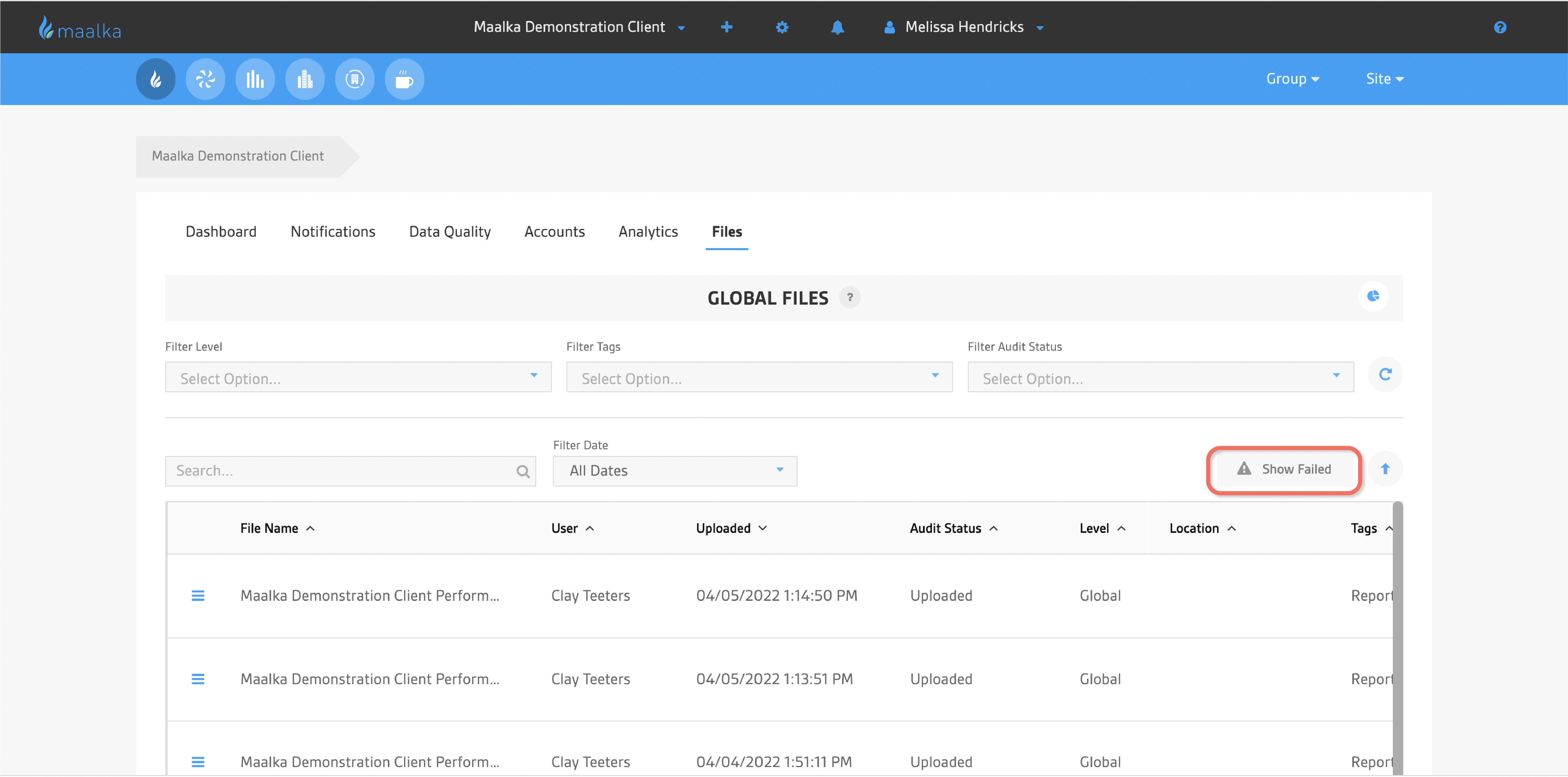This screenshot has width=1568, height=777.
Task: Switch to the Dashboard tab
Action: (221, 231)
